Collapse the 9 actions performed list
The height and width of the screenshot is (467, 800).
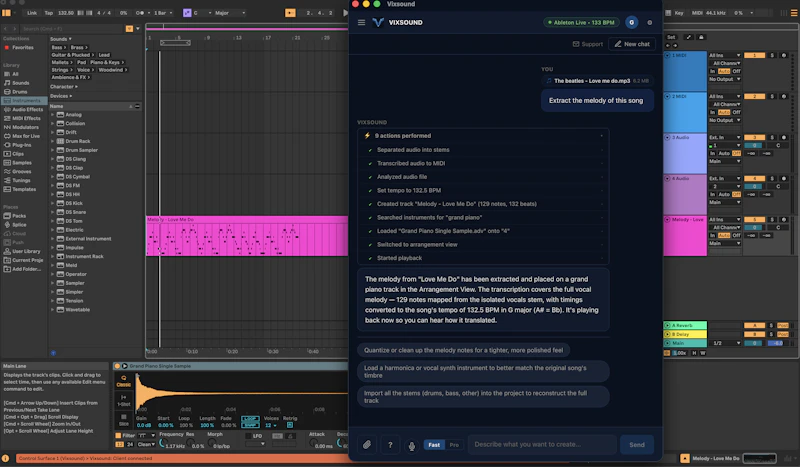[x=602, y=136]
